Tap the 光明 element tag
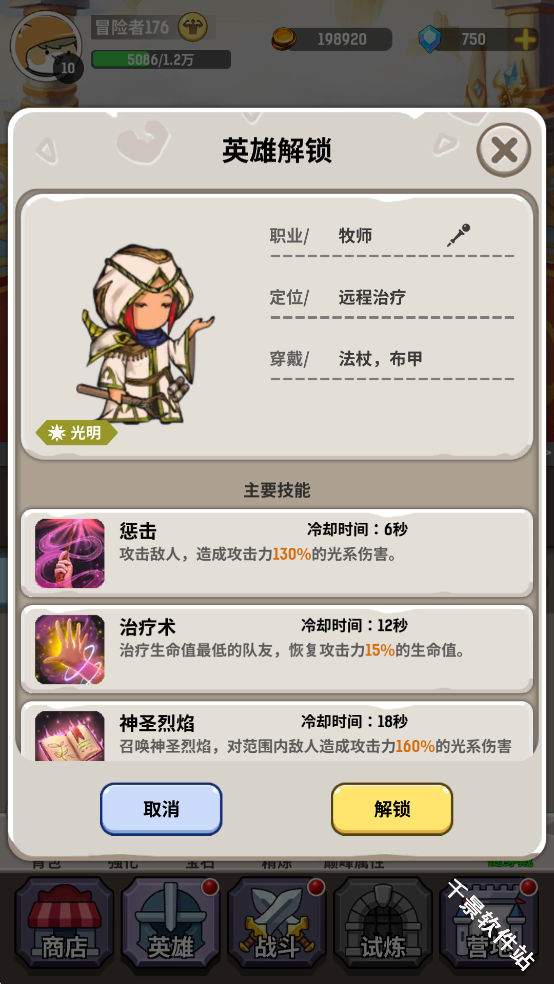 [77, 433]
